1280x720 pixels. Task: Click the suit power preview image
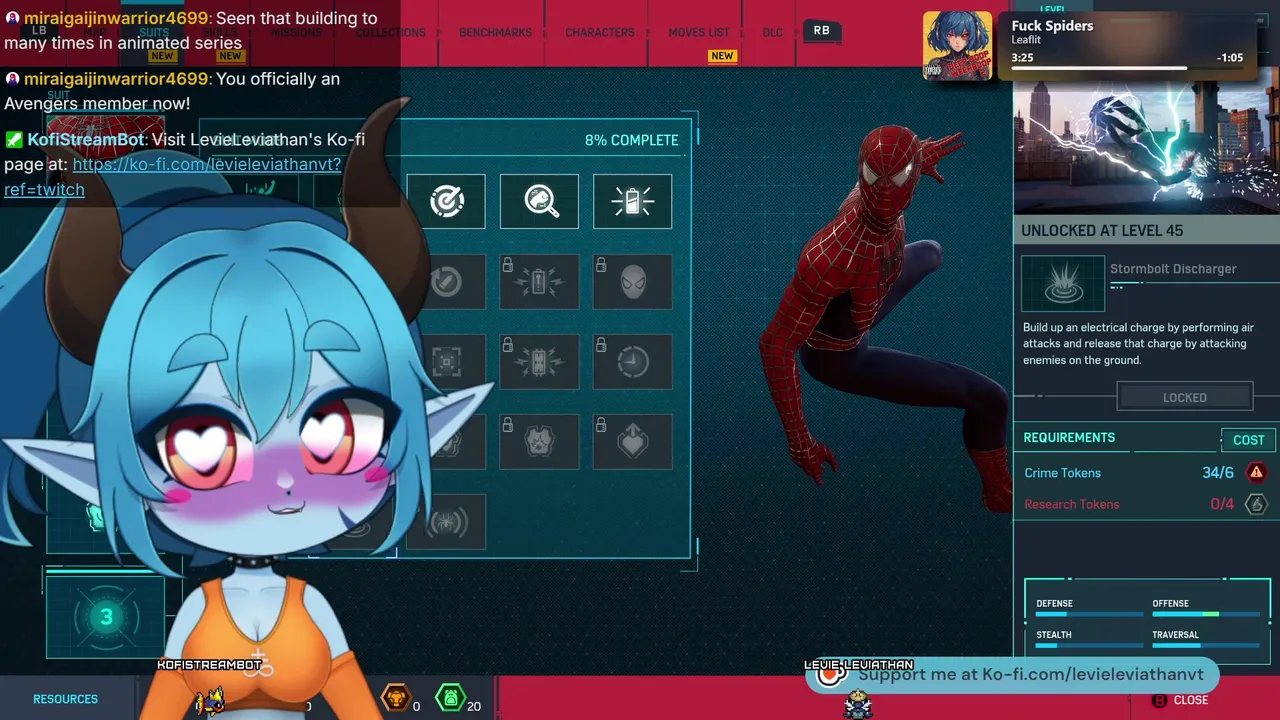(1147, 148)
